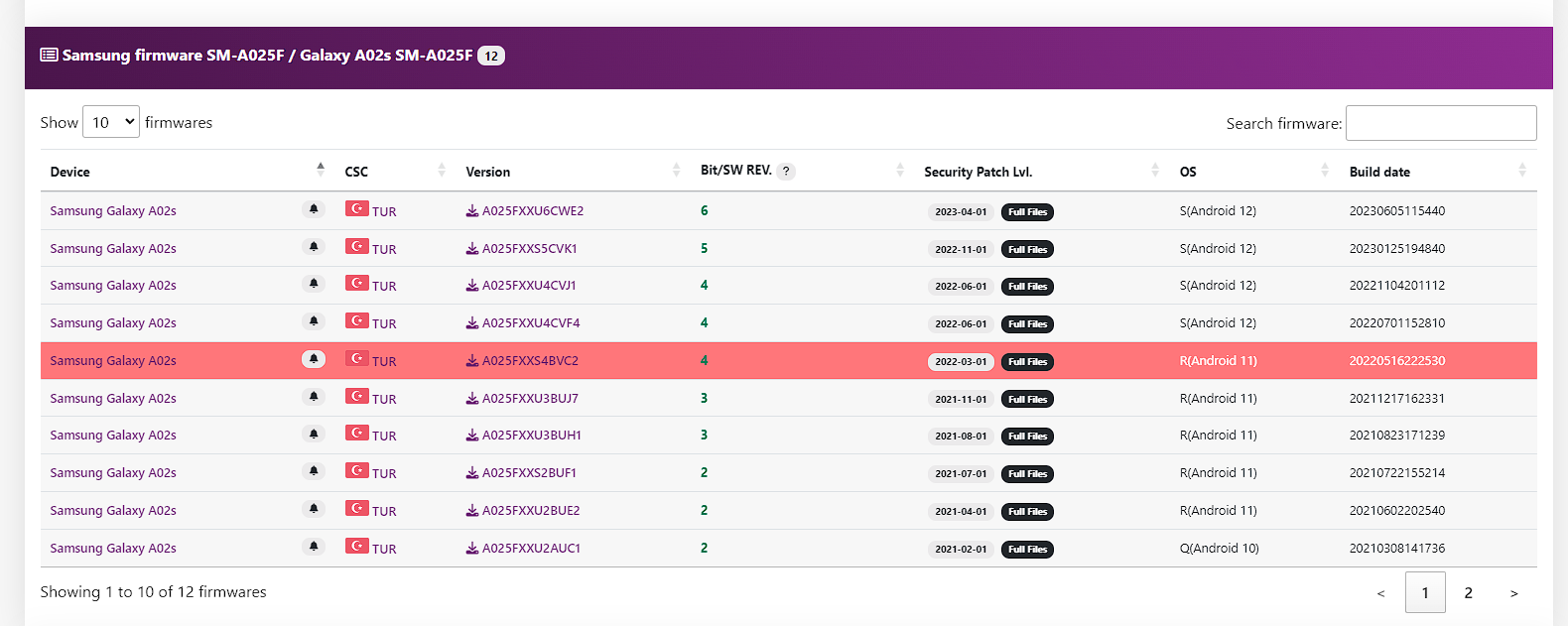Open Samsung Galaxy A02s link for A025FXXU2BUE2 row
The image size is (1568, 626).
pos(113,511)
